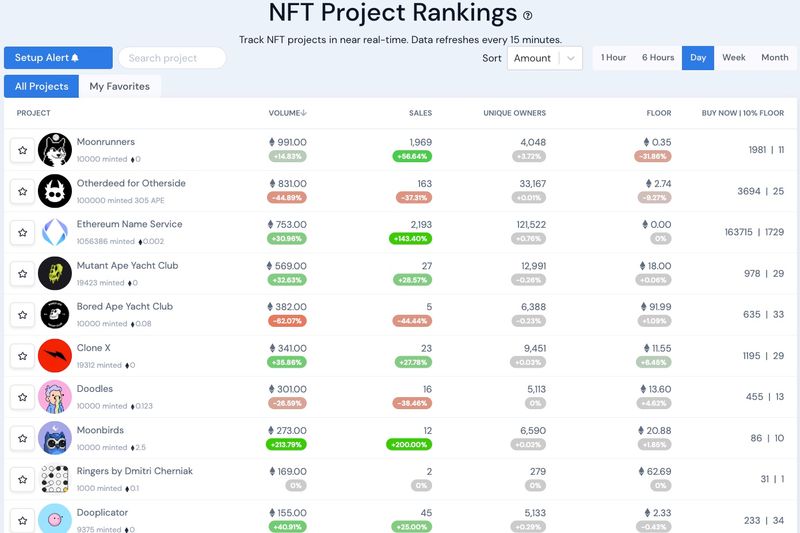Click the +14.83% Moonrunners volume badge
Image resolution: width=800 pixels, height=533 pixels.
pyautogui.click(x=288, y=157)
